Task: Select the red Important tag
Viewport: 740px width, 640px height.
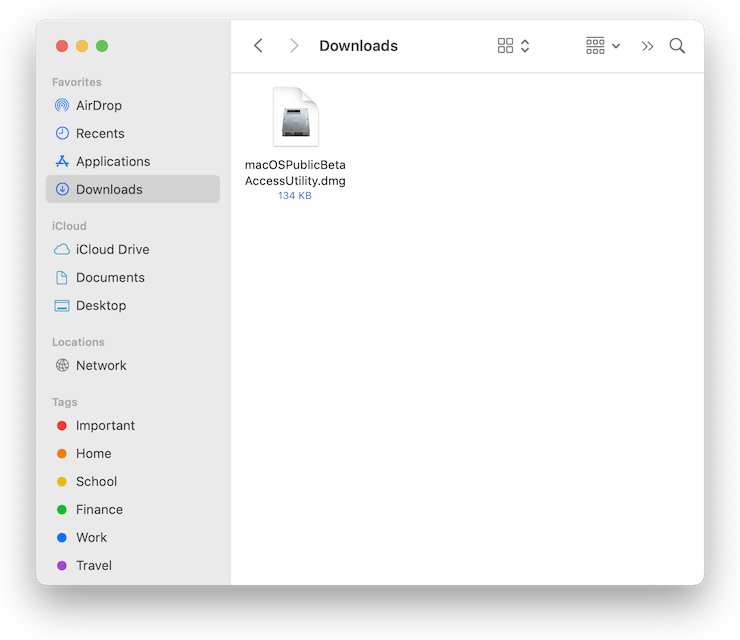Action: [105, 426]
